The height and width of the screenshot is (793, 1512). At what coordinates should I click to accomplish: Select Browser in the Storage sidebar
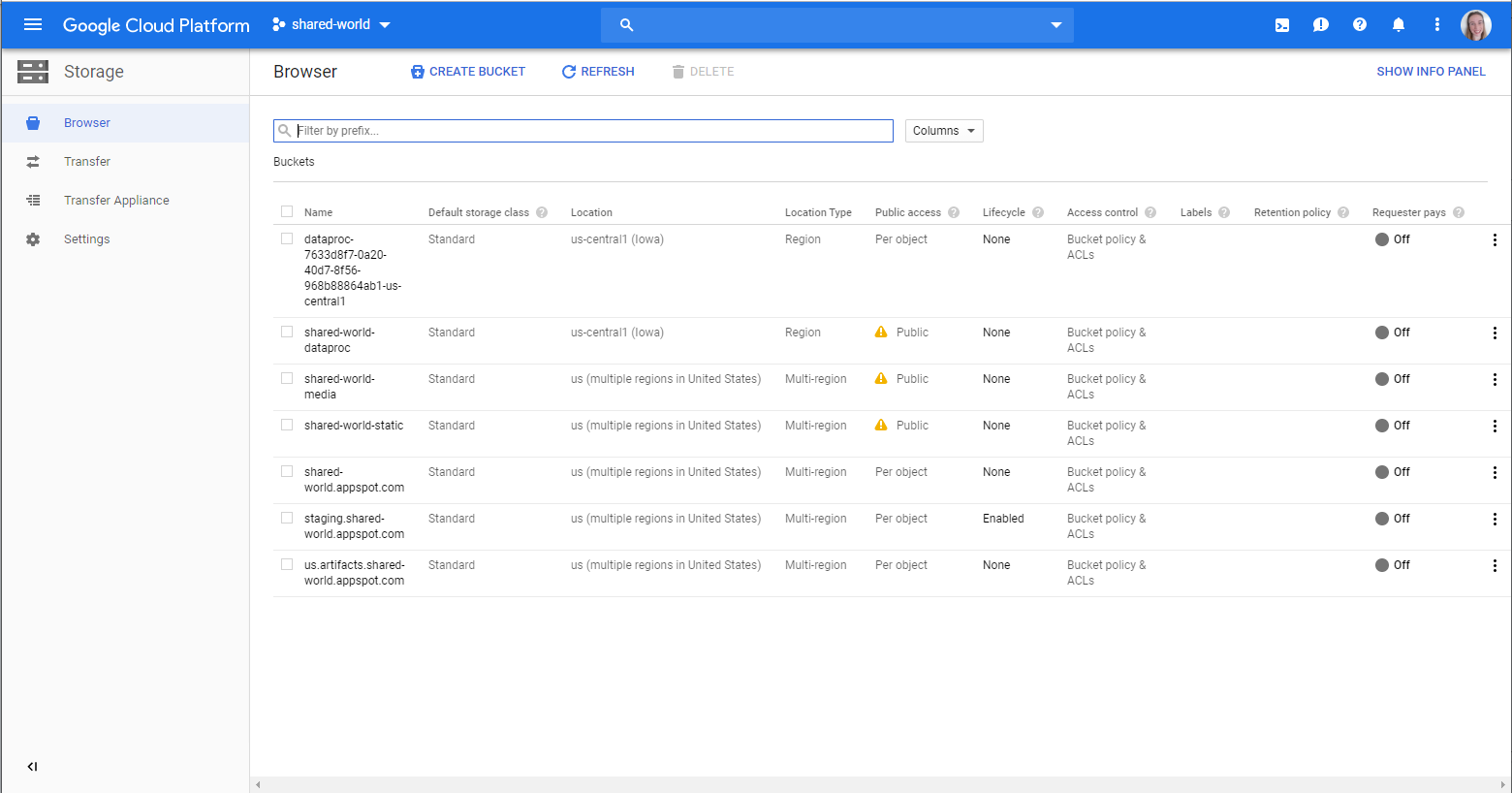(125, 123)
